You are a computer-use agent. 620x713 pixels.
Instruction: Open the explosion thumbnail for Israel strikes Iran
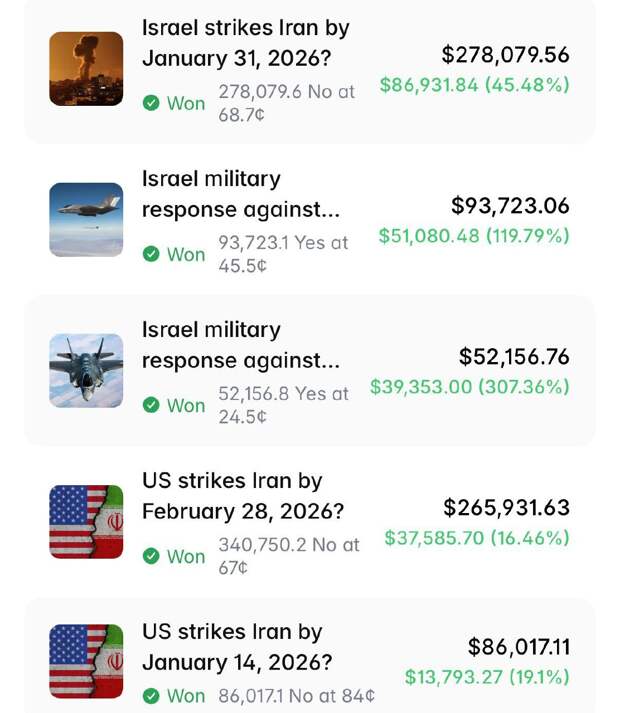coord(86,69)
